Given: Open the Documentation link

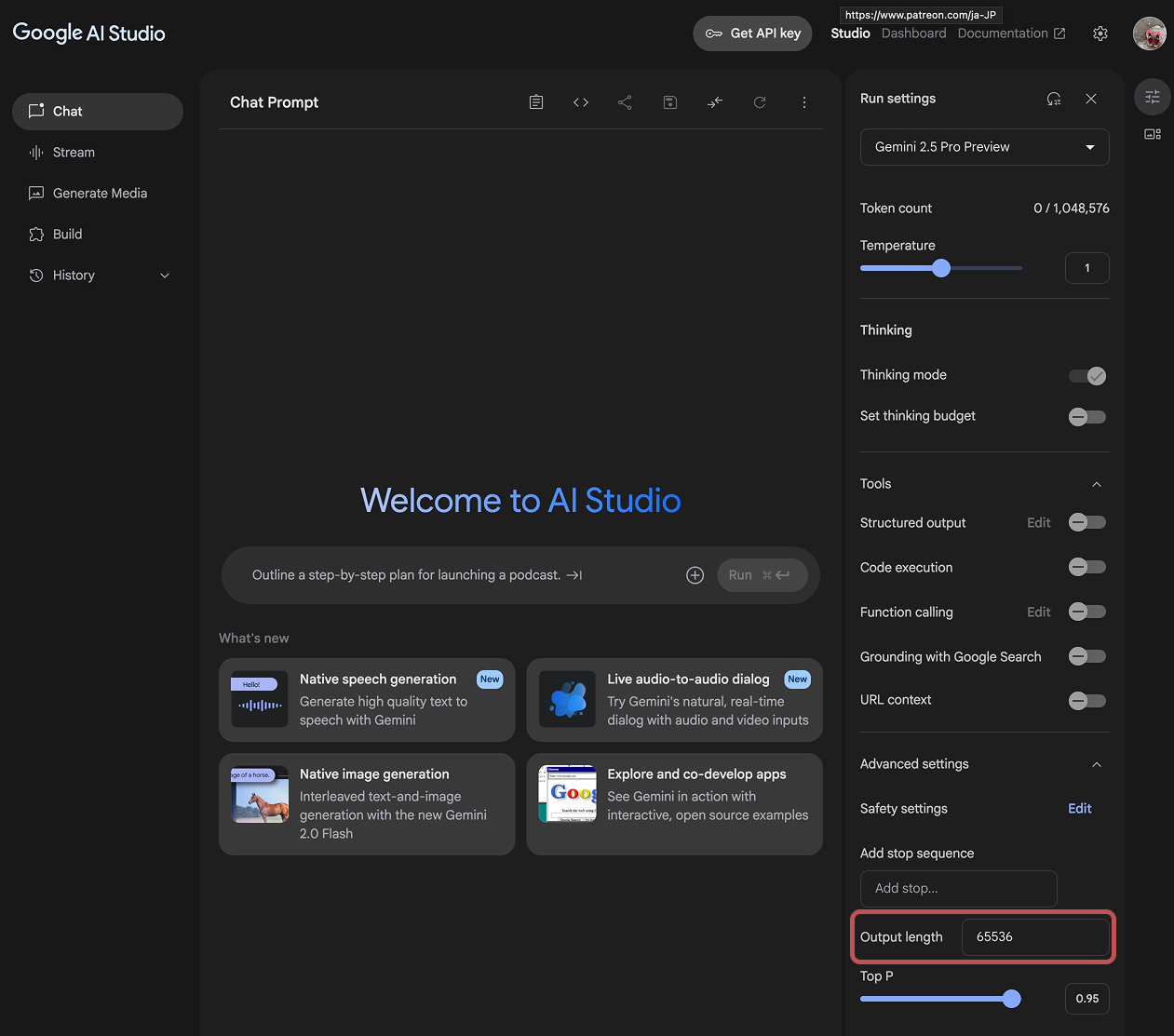Looking at the screenshot, I should [1011, 34].
